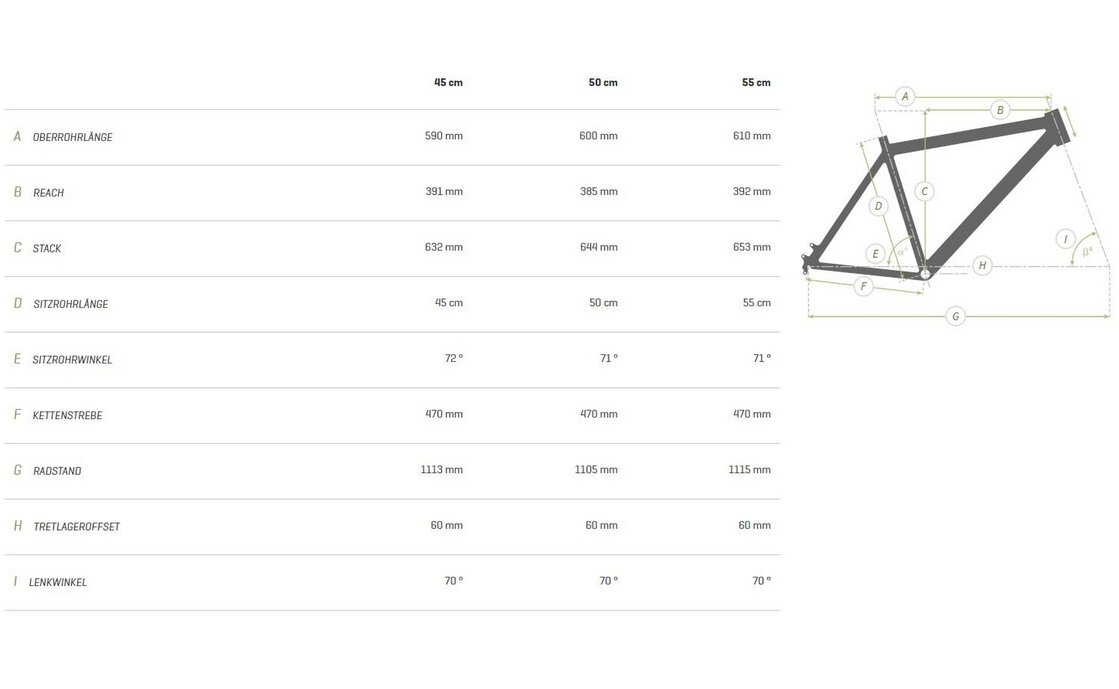The image size is (1119, 689).
Task: Click the Sitzrohrwinkel row label
Action: (72, 360)
